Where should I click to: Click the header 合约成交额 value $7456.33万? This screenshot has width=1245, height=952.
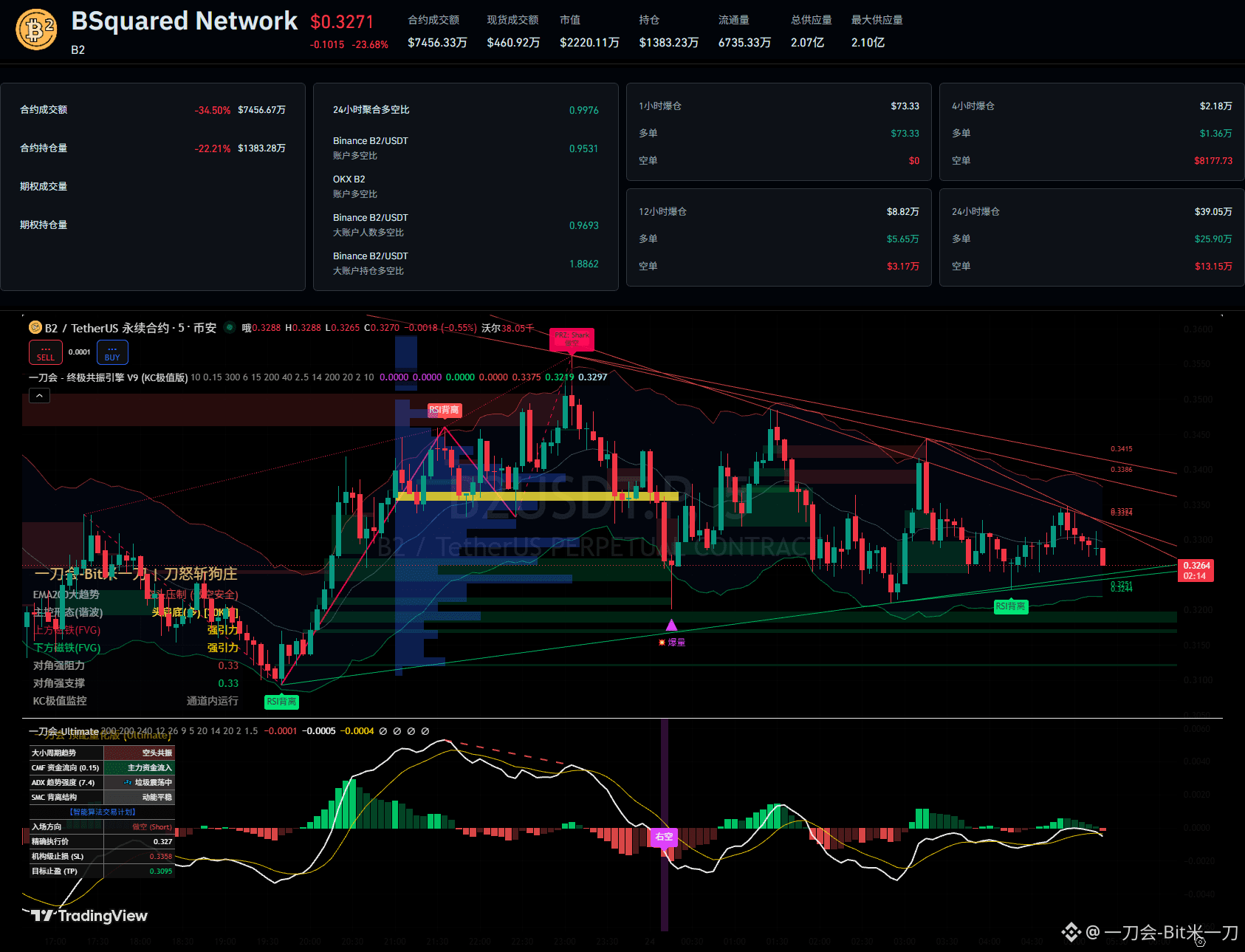tap(437, 43)
